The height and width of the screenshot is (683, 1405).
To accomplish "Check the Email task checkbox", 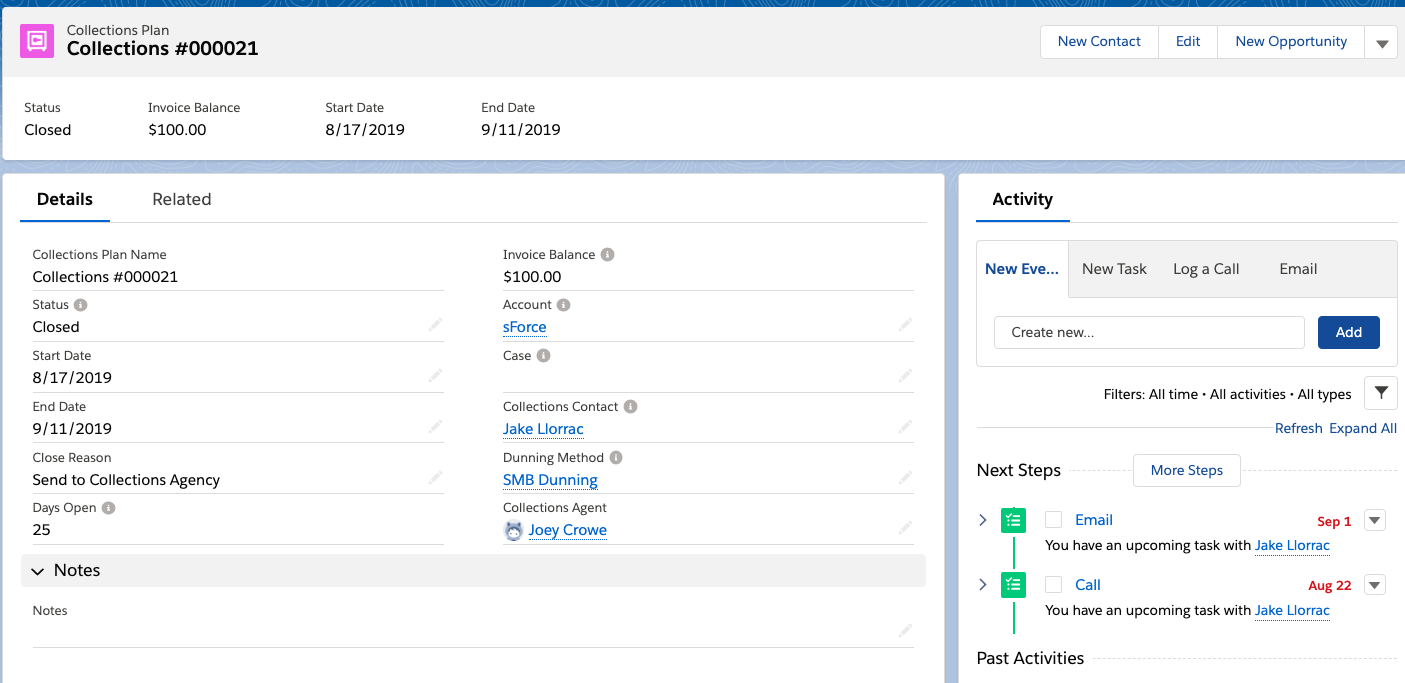I will [1053, 519].
